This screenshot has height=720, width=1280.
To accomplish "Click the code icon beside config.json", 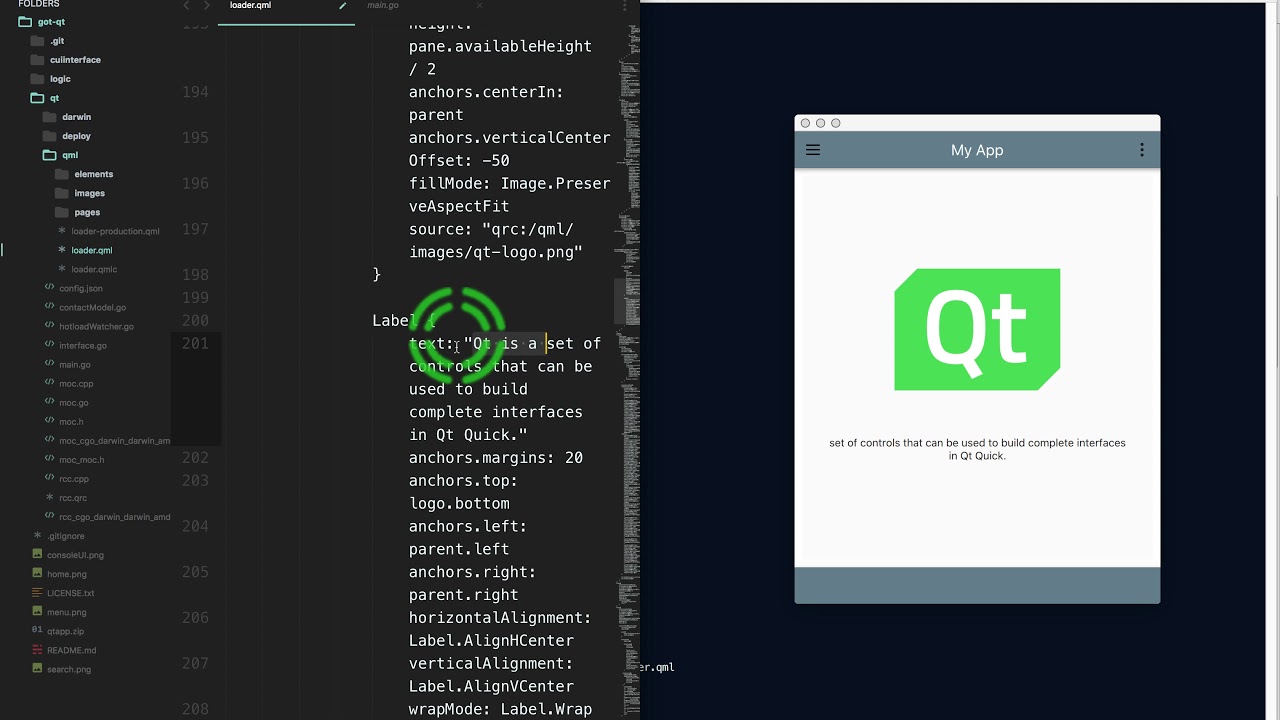I will 49,288.
